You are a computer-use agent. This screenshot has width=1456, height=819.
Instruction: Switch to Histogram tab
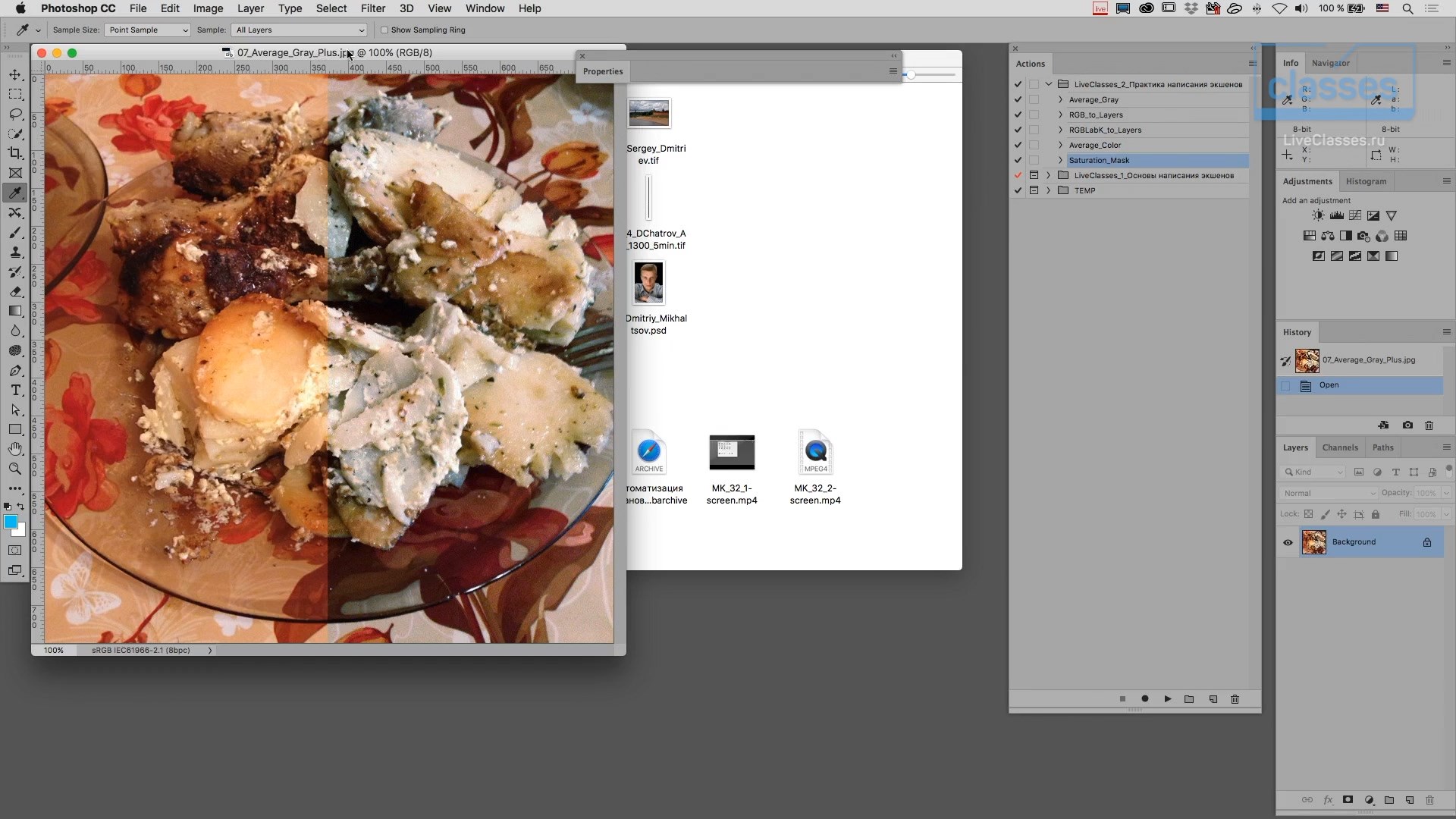coord(1366,181)
